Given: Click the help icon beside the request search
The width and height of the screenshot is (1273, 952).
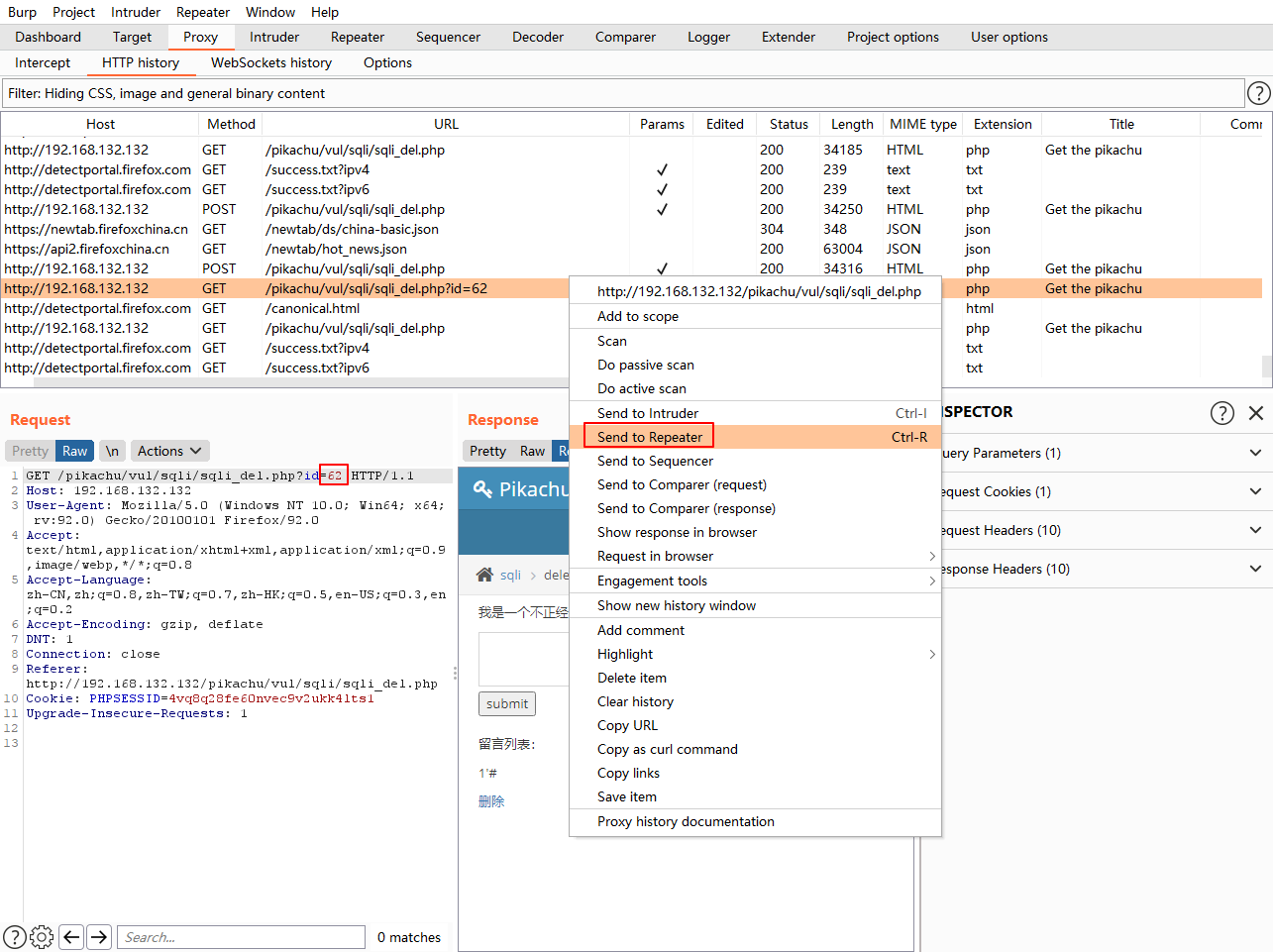Looking at the screenshot, I should [x=15, y=937].
